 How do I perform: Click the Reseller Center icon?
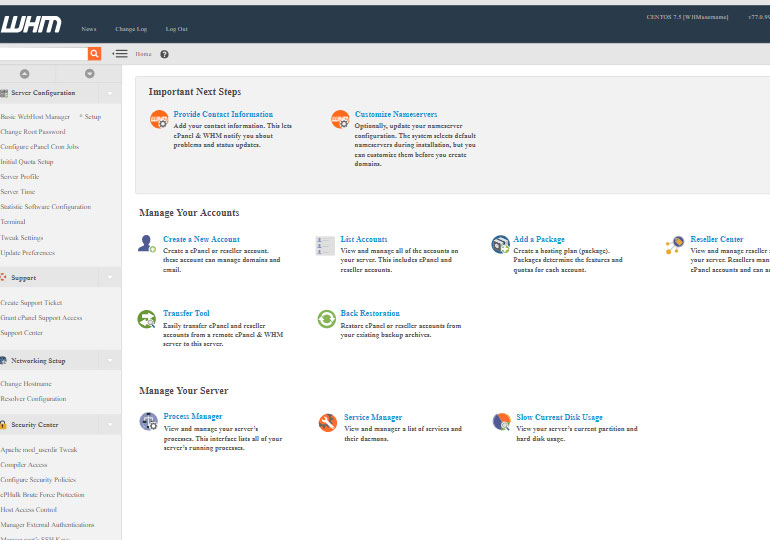675,244
